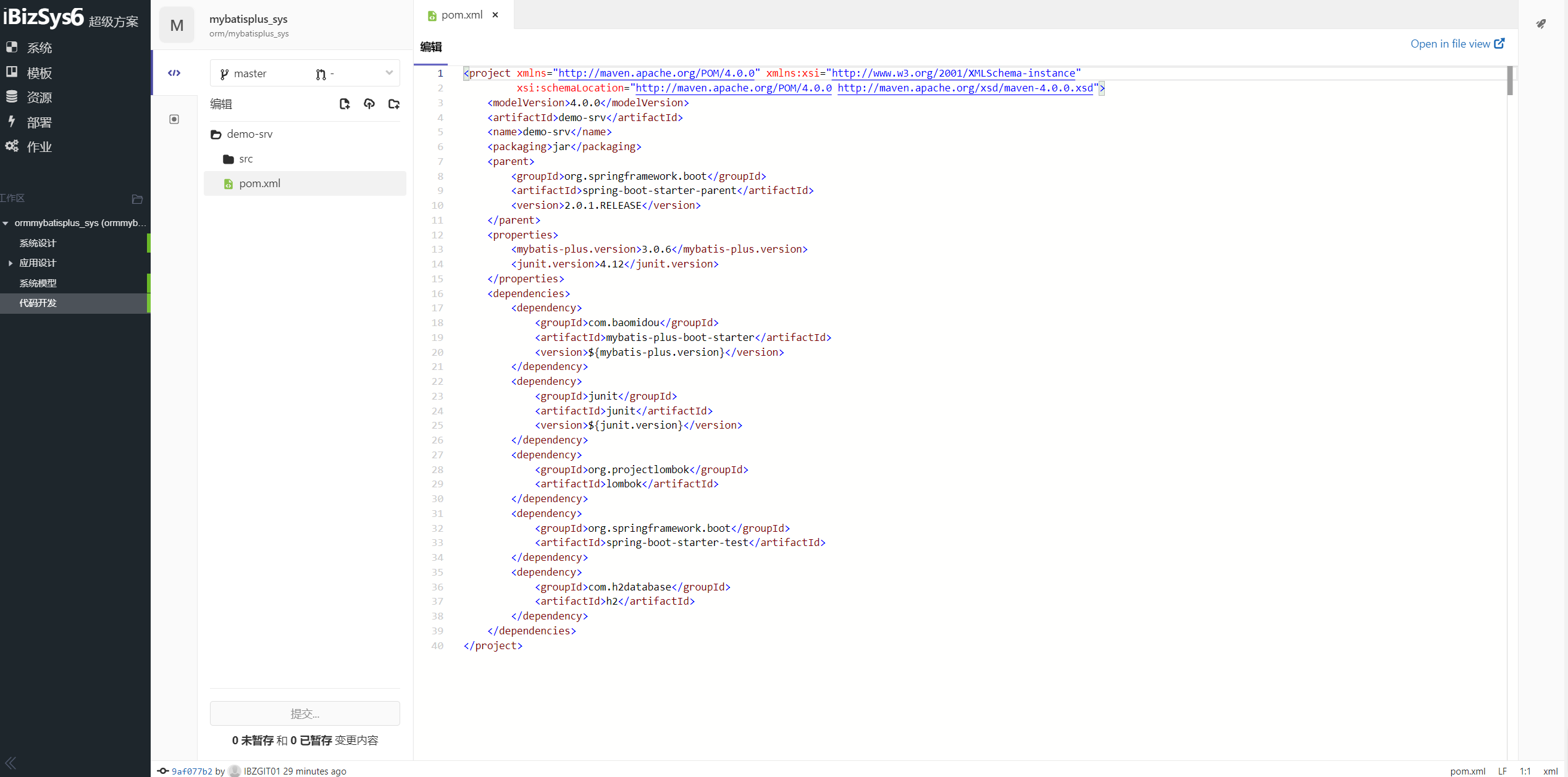The width and height of the screenshot is (1568, 777).
Task: Click the upload file icon
Action: [369, 104]
